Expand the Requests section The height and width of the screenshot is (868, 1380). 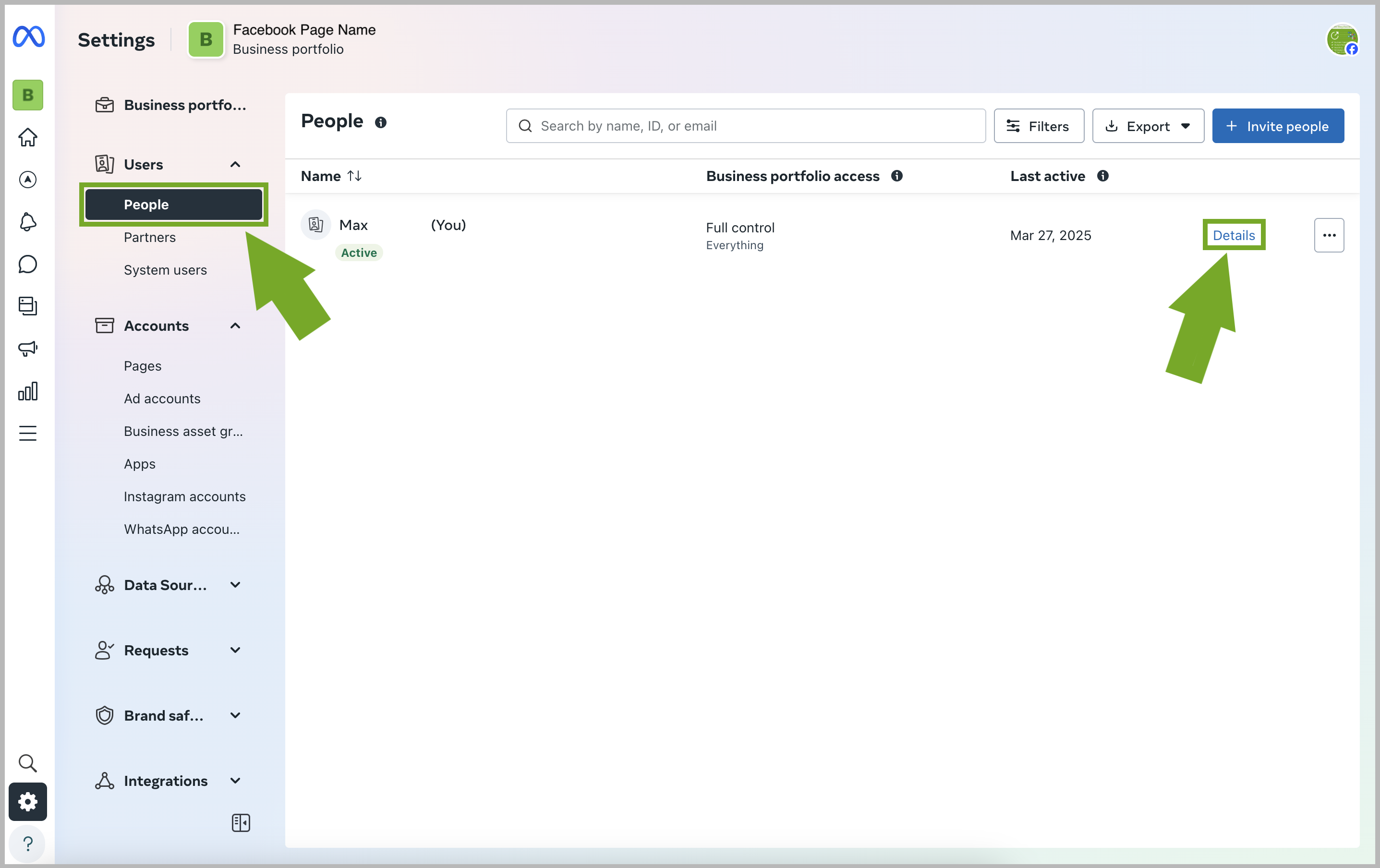(235, 651)
